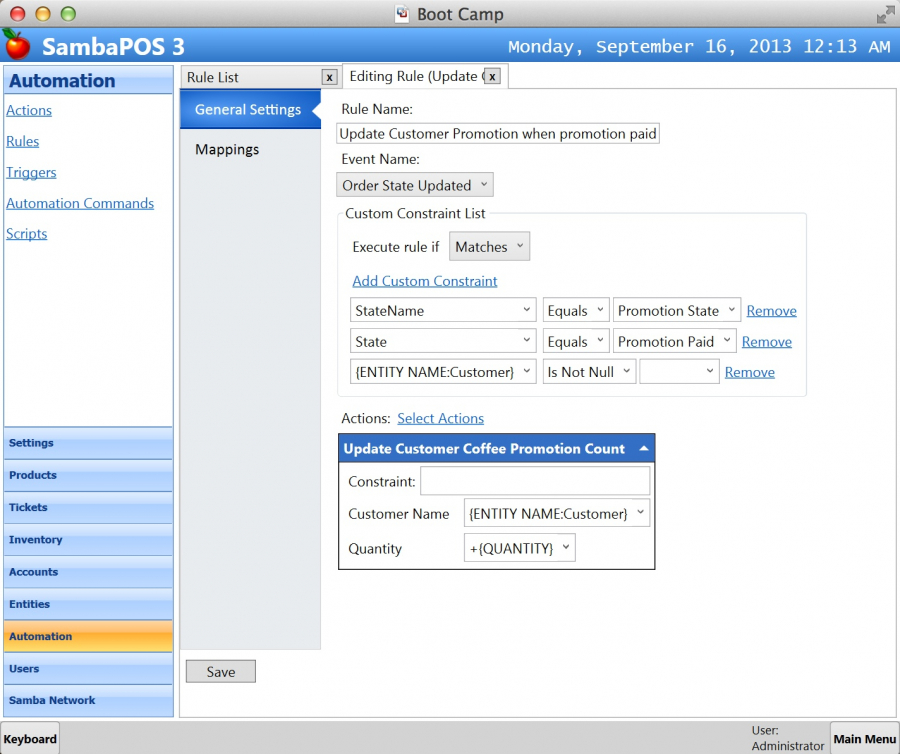The image size is (900, 754).
Task: Open the Quantity dropdown
Action: pos(519,548)
